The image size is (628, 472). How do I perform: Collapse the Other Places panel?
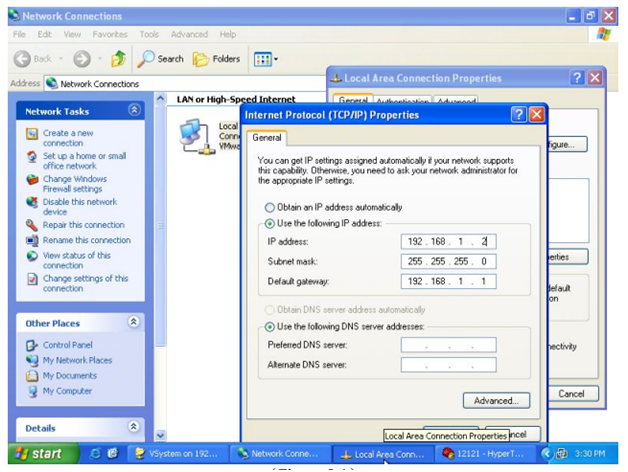(x=134, y=321)
